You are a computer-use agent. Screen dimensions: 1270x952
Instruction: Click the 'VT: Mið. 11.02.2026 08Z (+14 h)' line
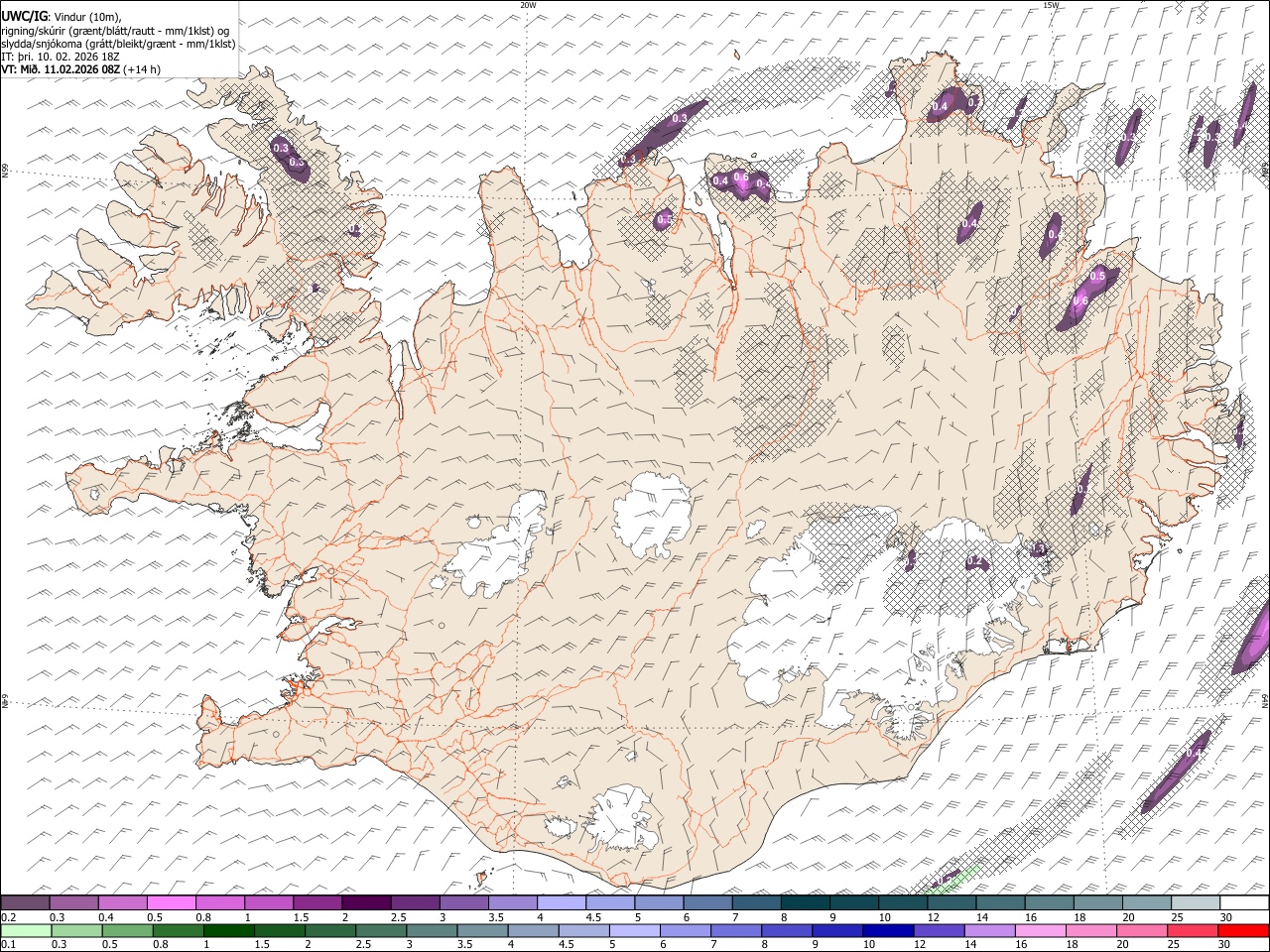click(x=81, y=69)
